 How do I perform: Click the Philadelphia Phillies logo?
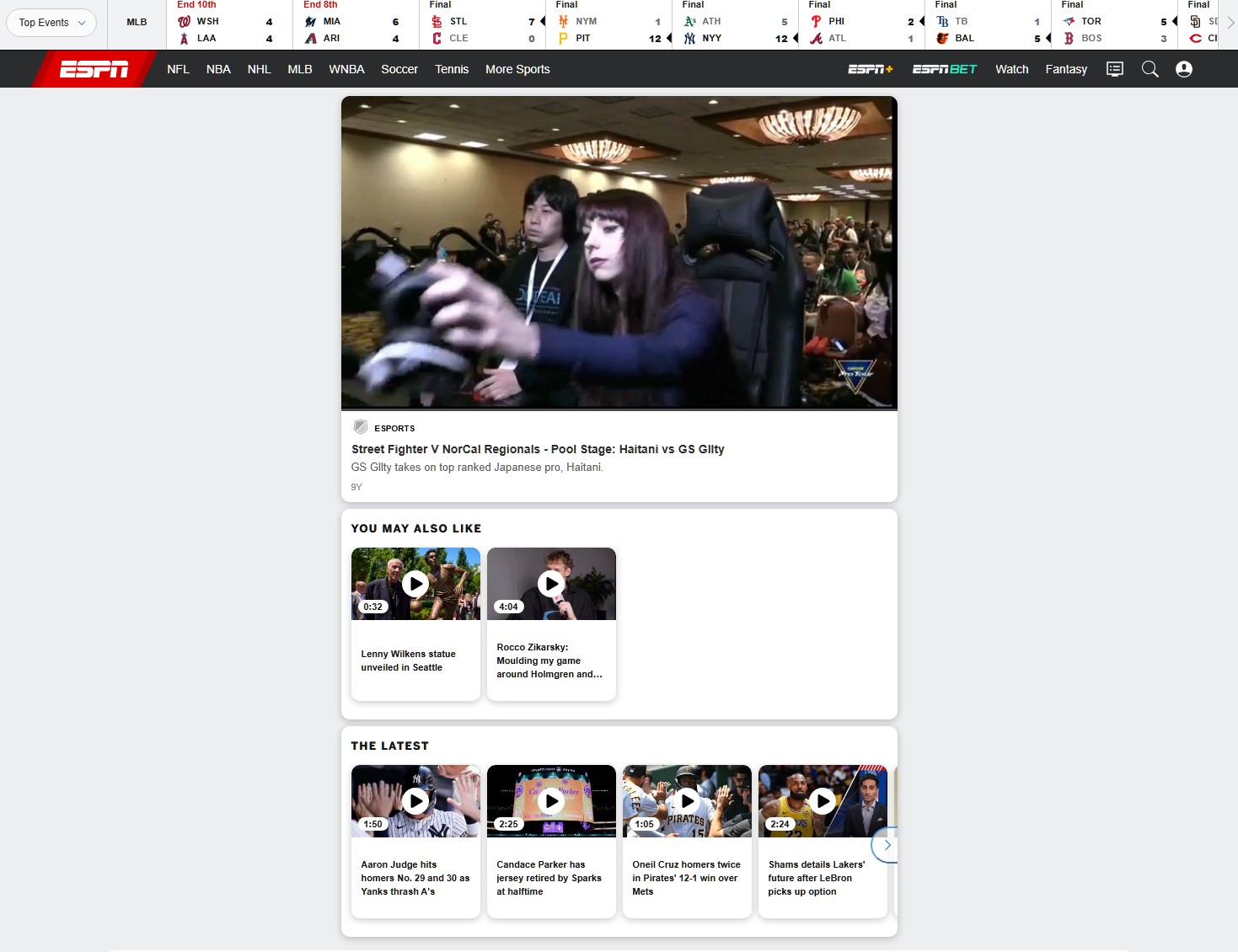pos(816,22)
